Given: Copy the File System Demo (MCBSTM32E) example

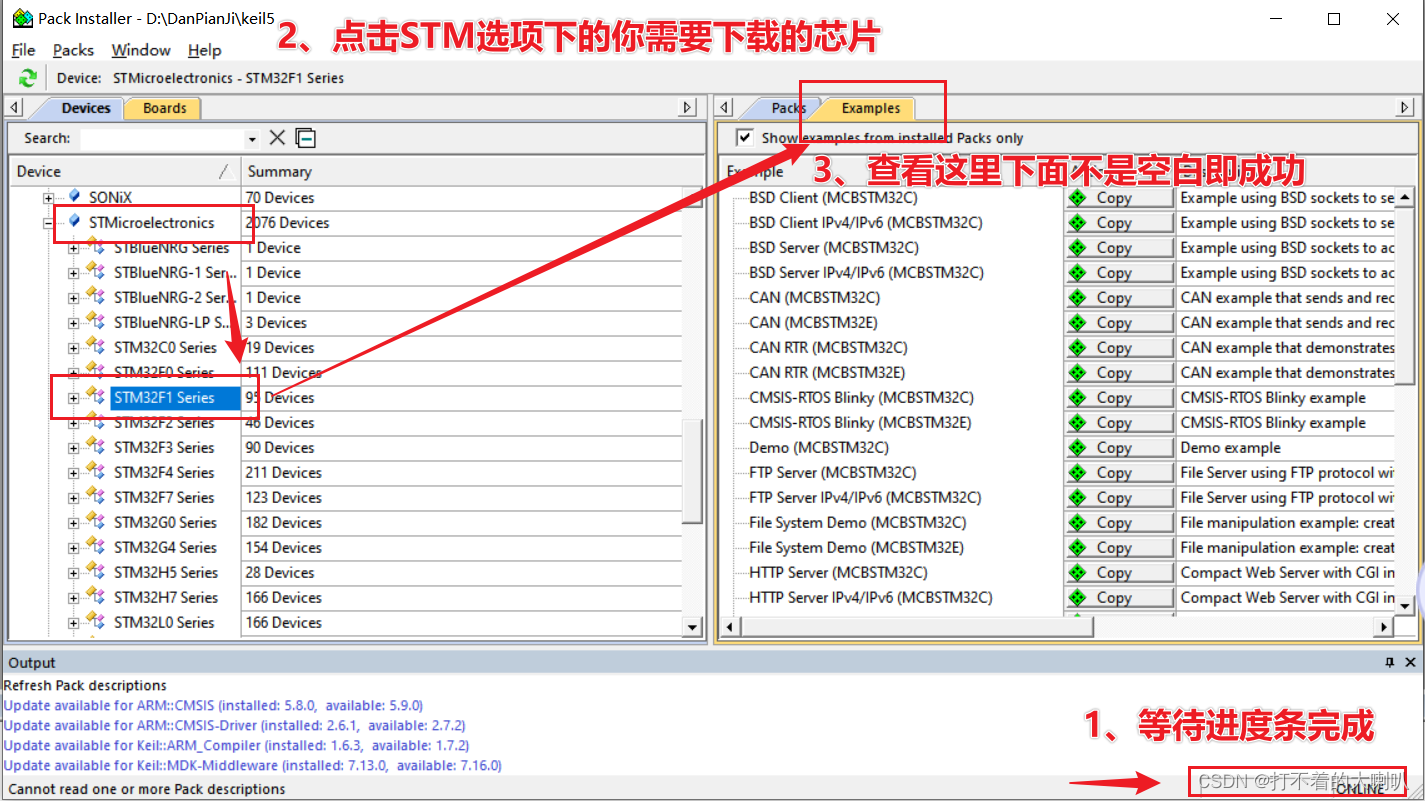Looking at the screenshot, I should pyautogui.click(x=1119, y=548).
